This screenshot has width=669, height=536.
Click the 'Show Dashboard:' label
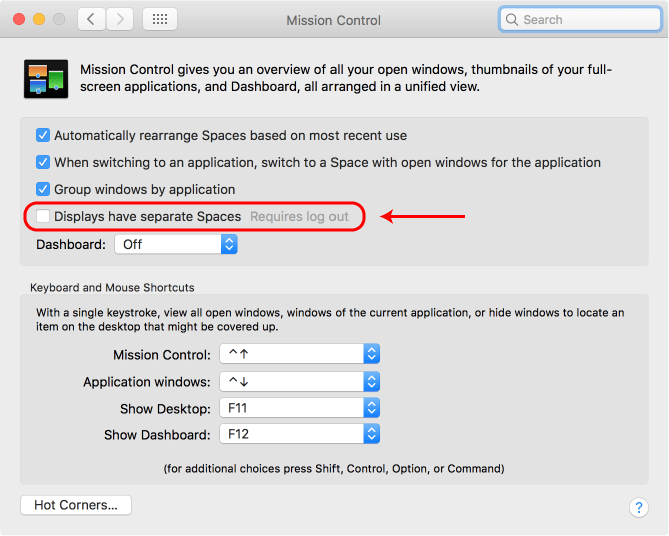(157, 435)
